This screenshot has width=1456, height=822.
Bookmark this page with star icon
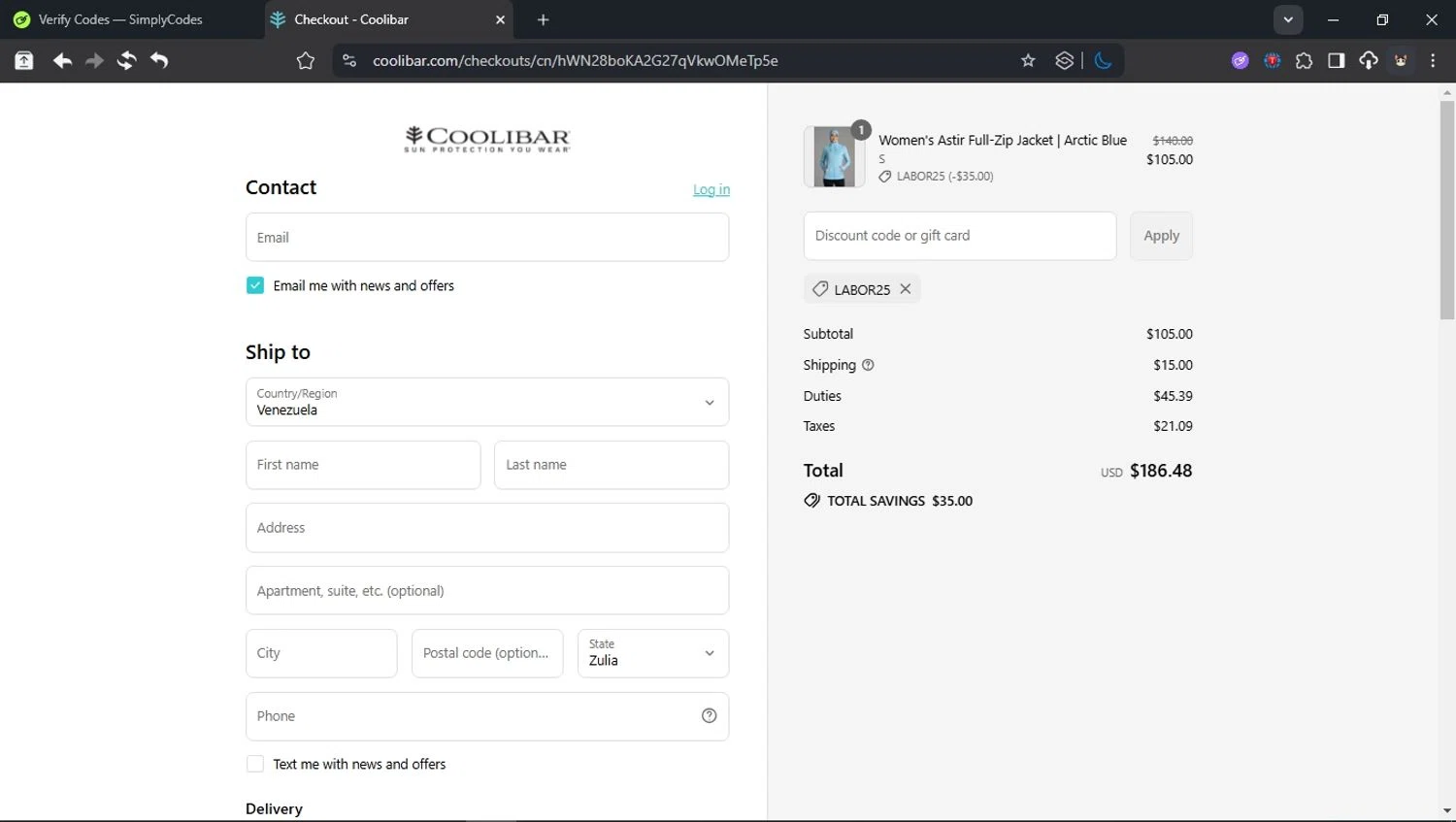1028,60
